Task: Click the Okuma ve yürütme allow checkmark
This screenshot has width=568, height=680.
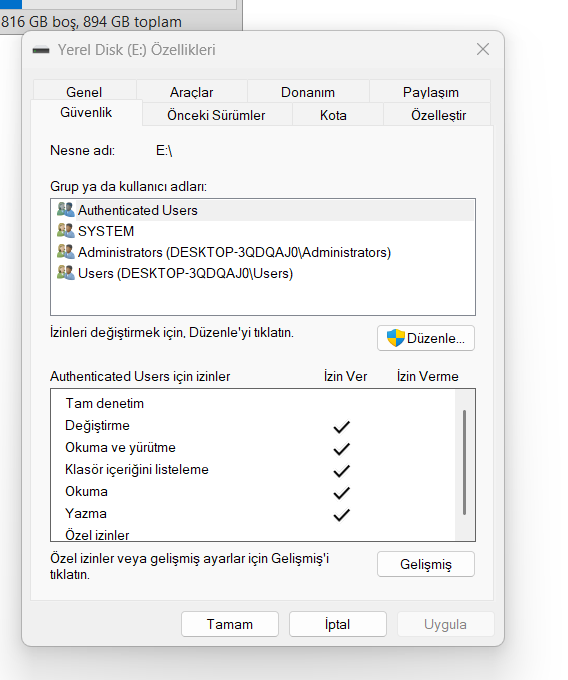Action: tap(342, 449)
